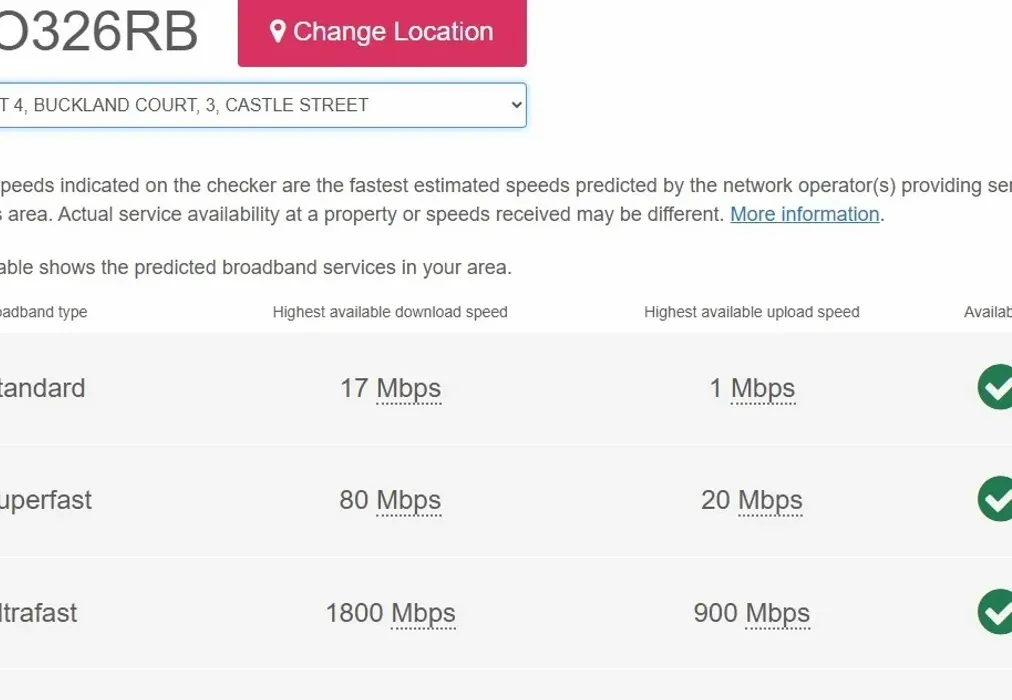Image resolution: width=1012 pixels, height=700 pixels.
Task: Click the "Highest available download speed" column header
Action: 390,312
